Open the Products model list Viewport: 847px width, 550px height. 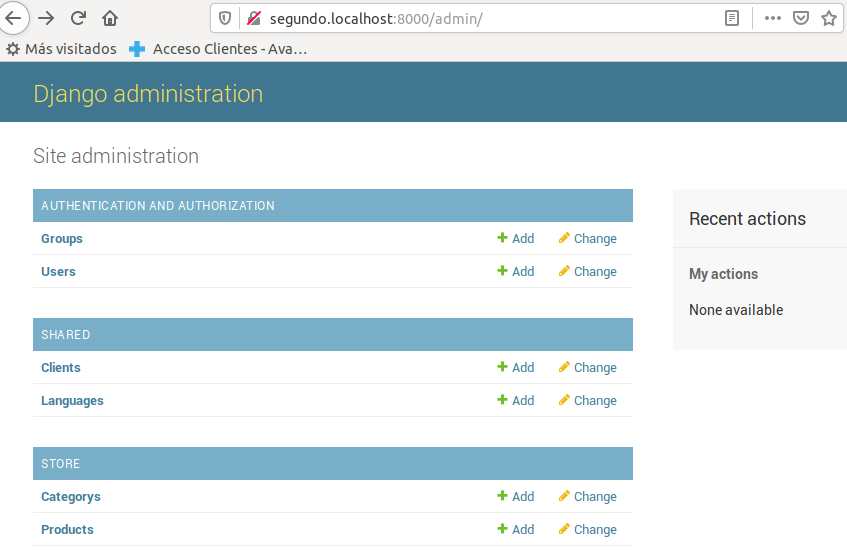(67, 530)
